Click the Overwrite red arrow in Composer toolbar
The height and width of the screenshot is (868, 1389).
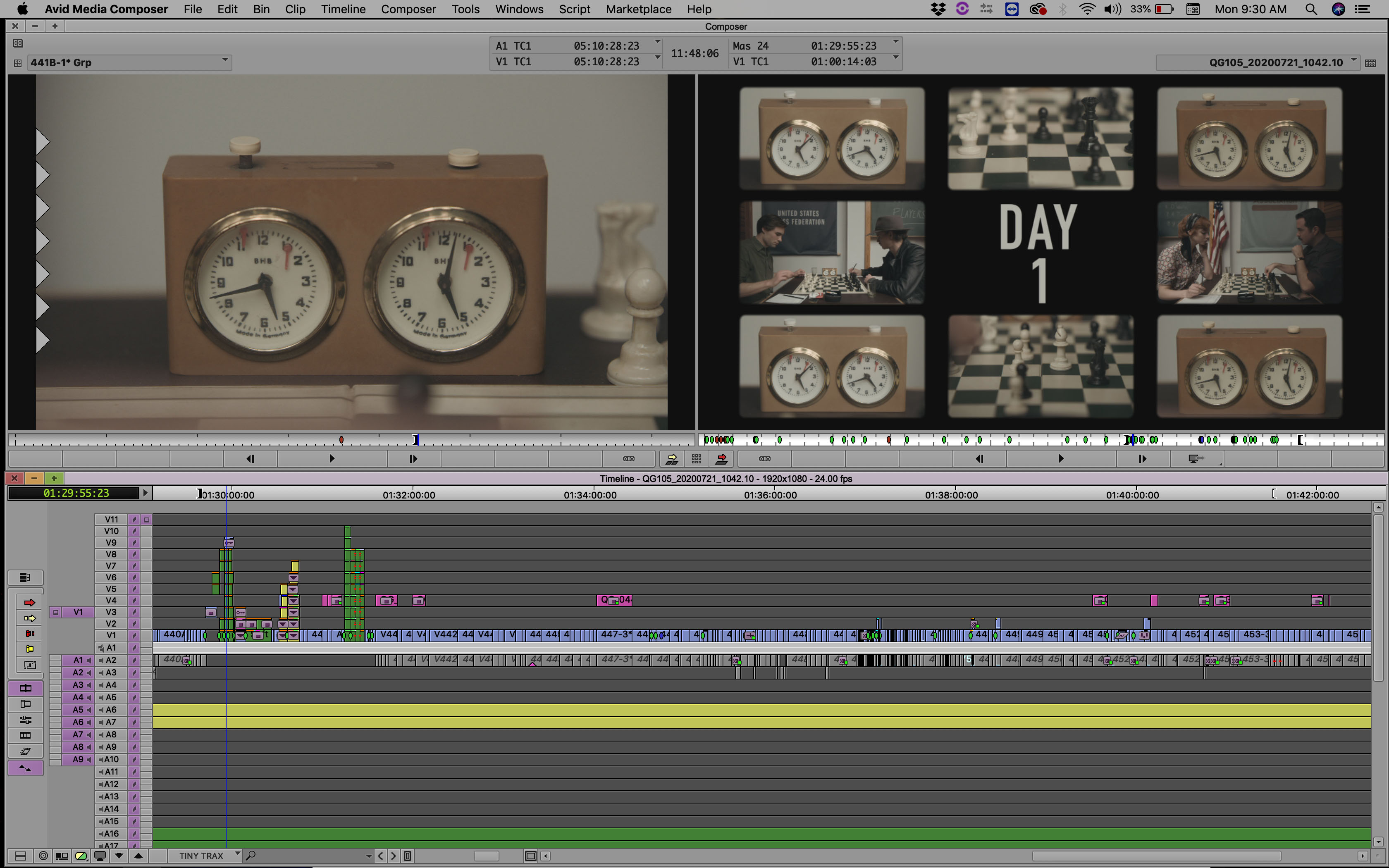(721, 459)
